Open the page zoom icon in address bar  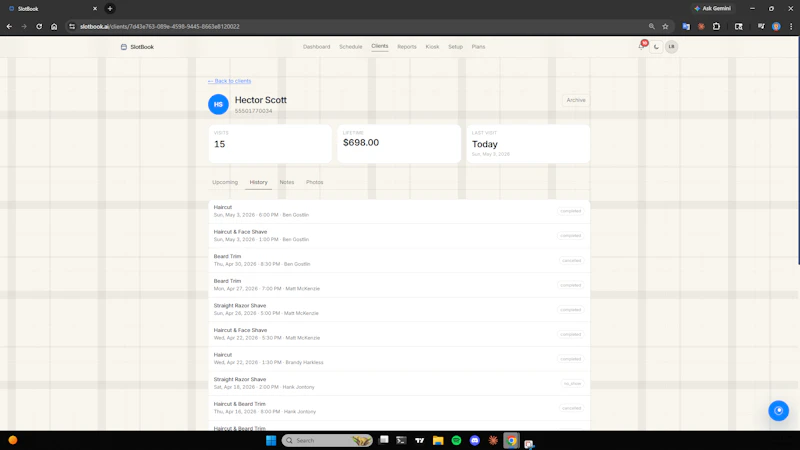pyautogui.click(x=652, y=27)
